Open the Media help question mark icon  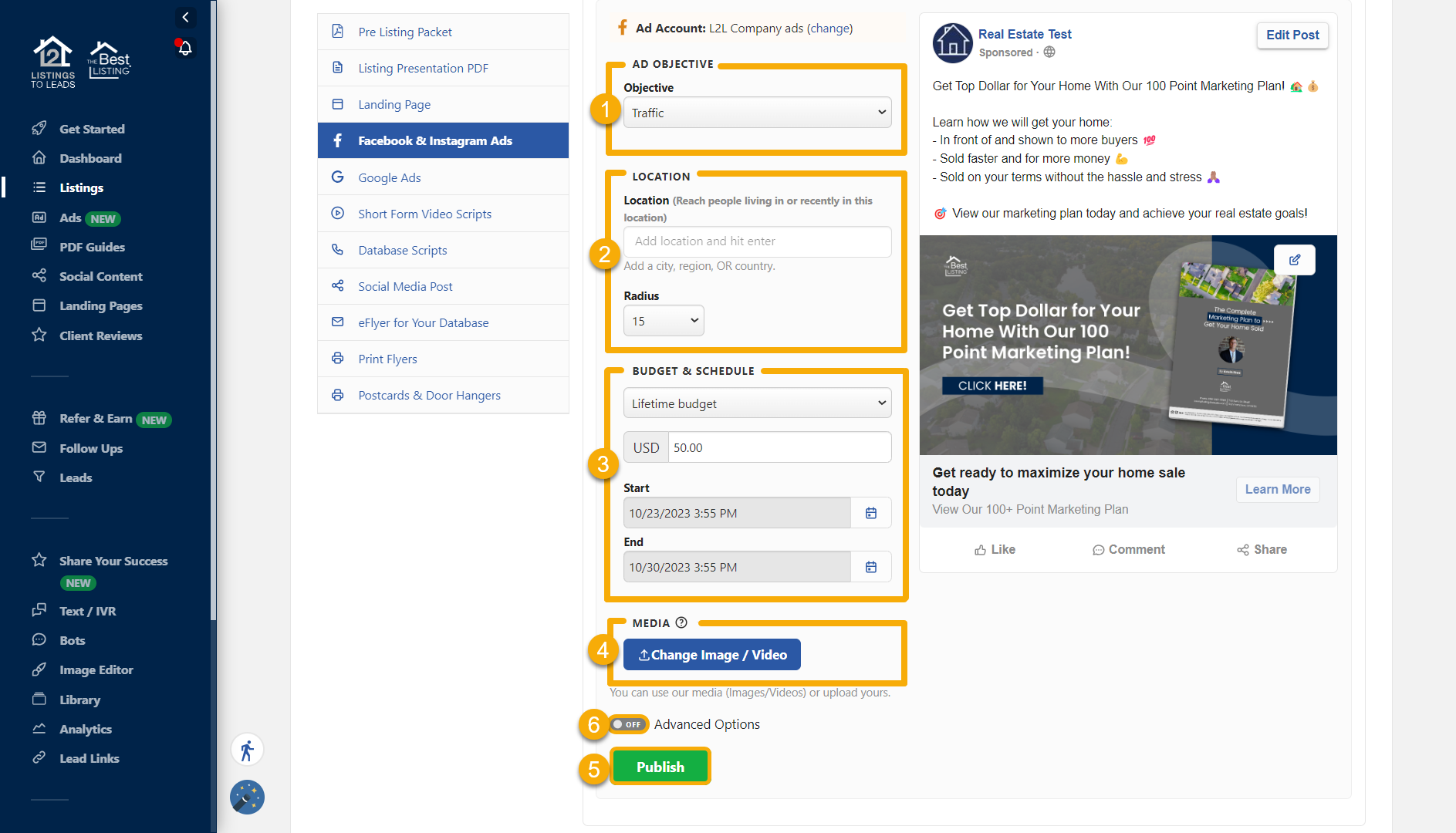click(x=682, y=622)
